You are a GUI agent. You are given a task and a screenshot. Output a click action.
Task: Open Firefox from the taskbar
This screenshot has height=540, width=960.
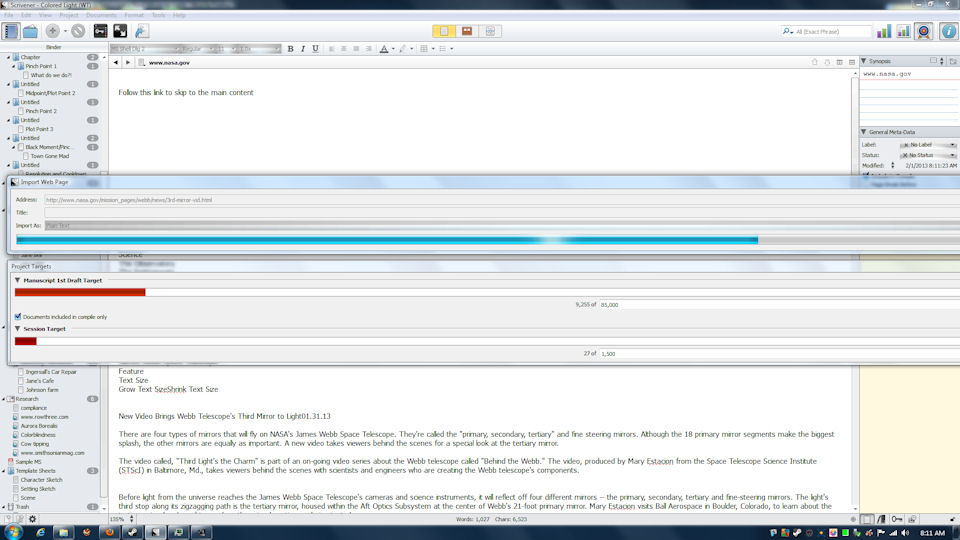click(x=110, y=533)
